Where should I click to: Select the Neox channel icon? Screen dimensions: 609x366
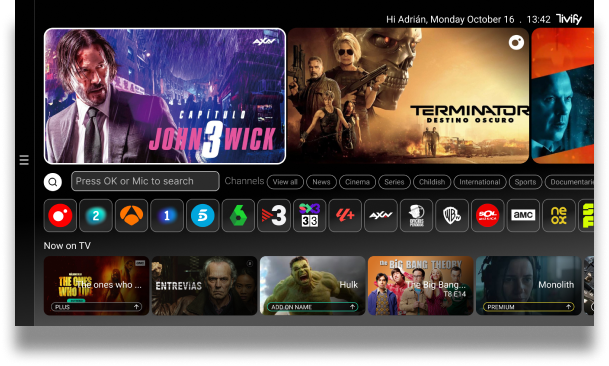point(559,216)
